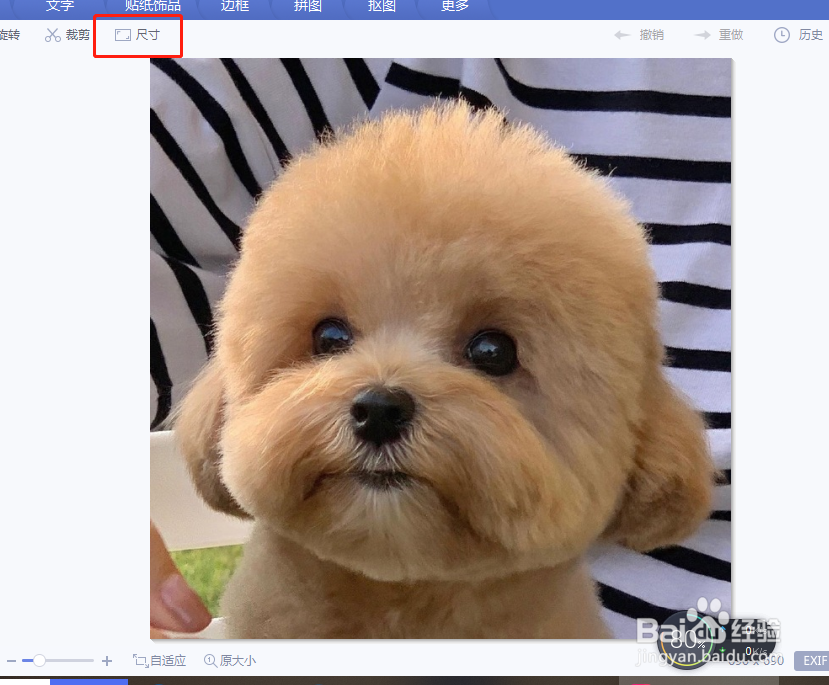Redo with the 重做 arrow
This screenshot has width=829, height=685.
[x=719, y=35]
